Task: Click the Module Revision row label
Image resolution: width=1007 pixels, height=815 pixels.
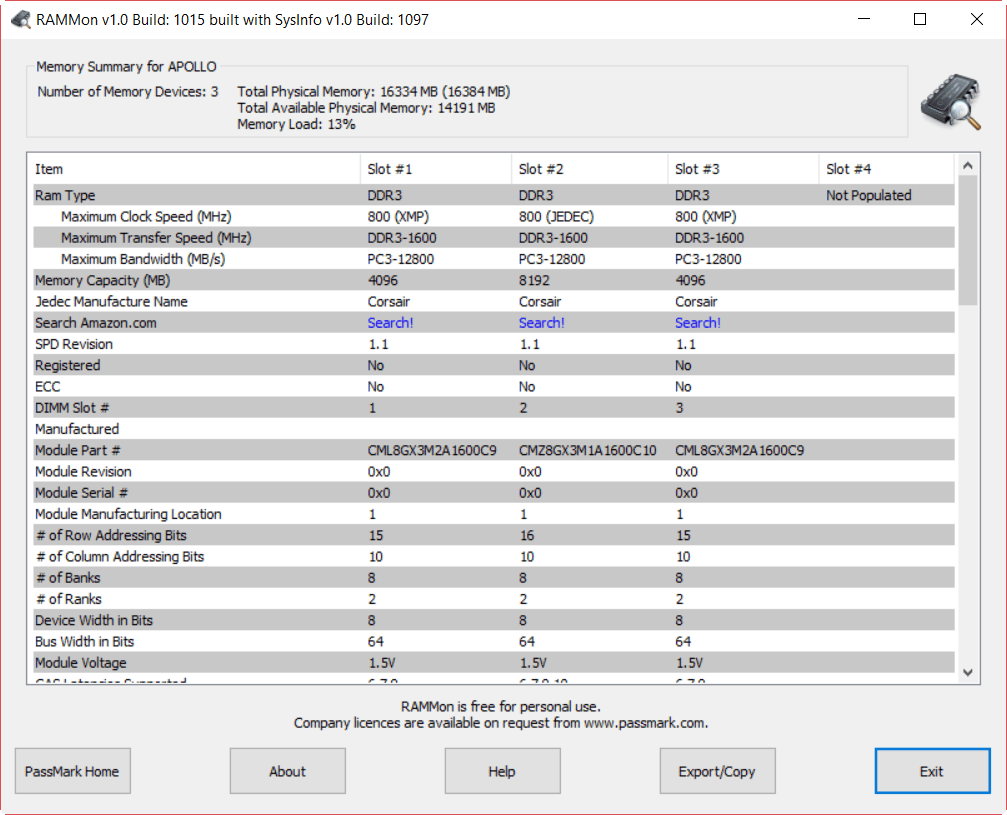Action: 83,471
